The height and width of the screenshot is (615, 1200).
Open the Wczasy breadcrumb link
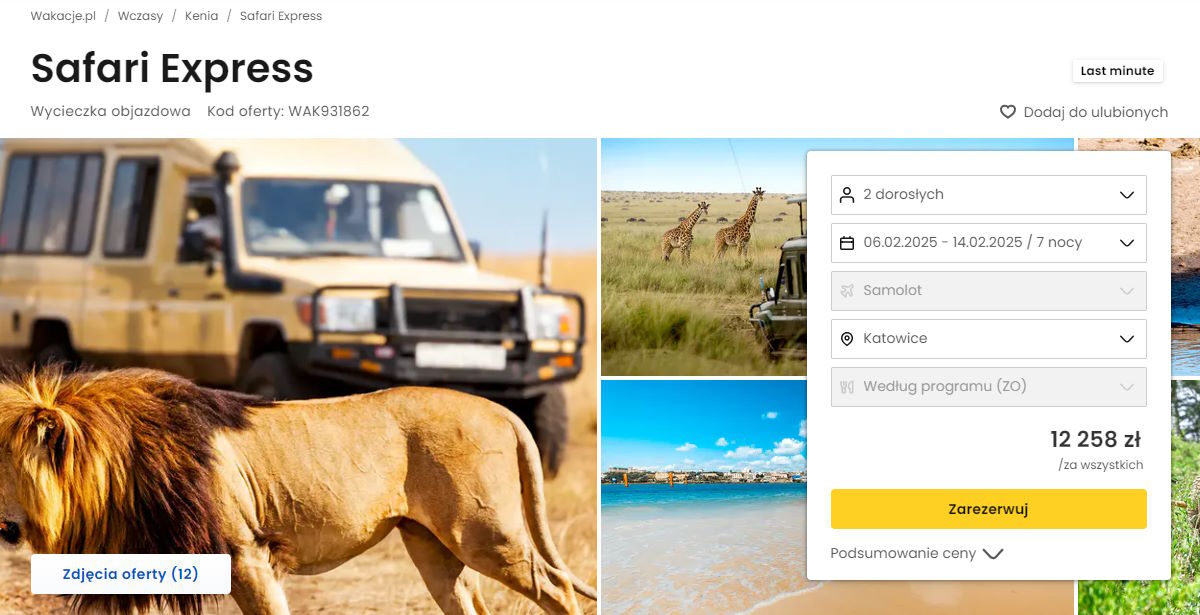click(140, 16)
